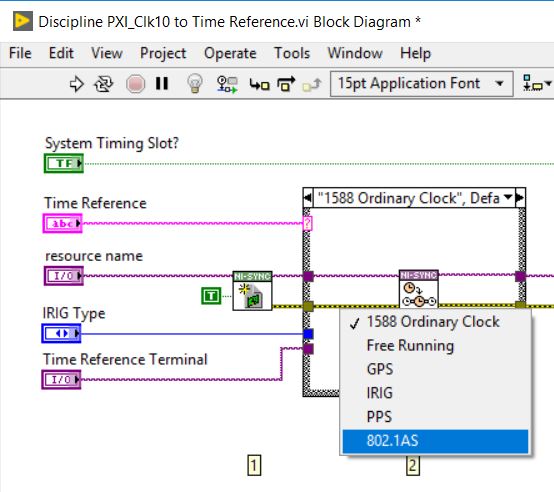Select Time Reference Terminal I/O terminal
Screen dimensions: 554x492
(x=61, y=380)
